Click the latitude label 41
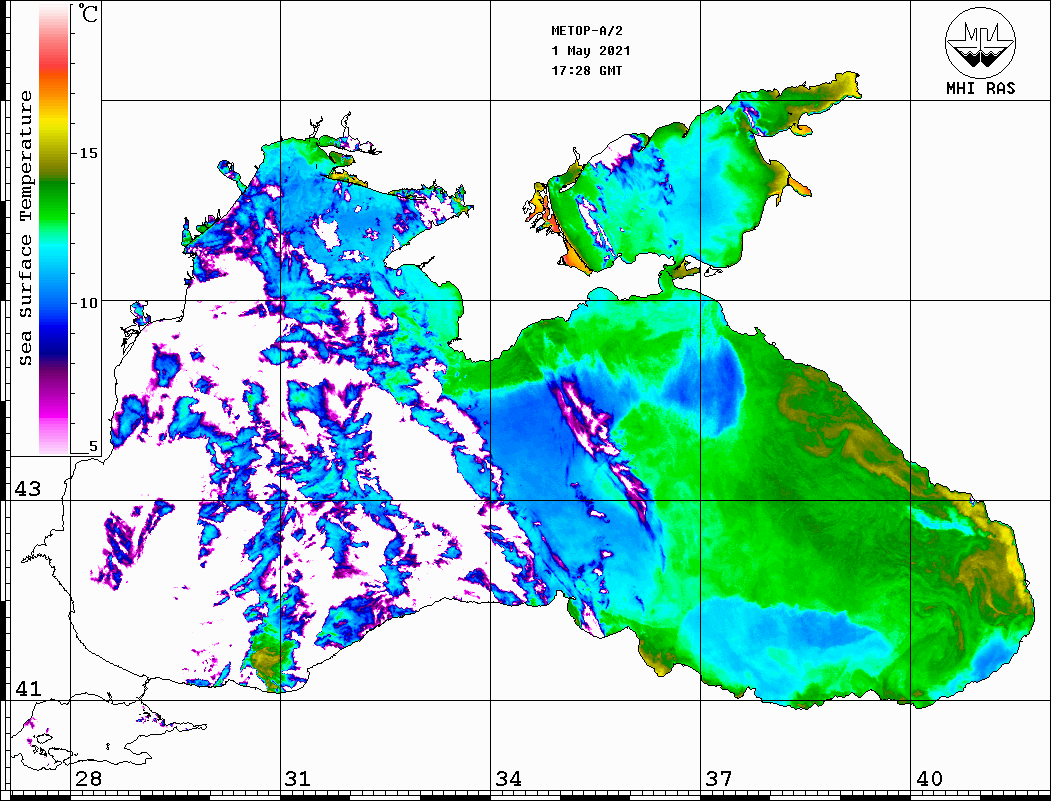 pyautogui.click(x=27, y=688)
